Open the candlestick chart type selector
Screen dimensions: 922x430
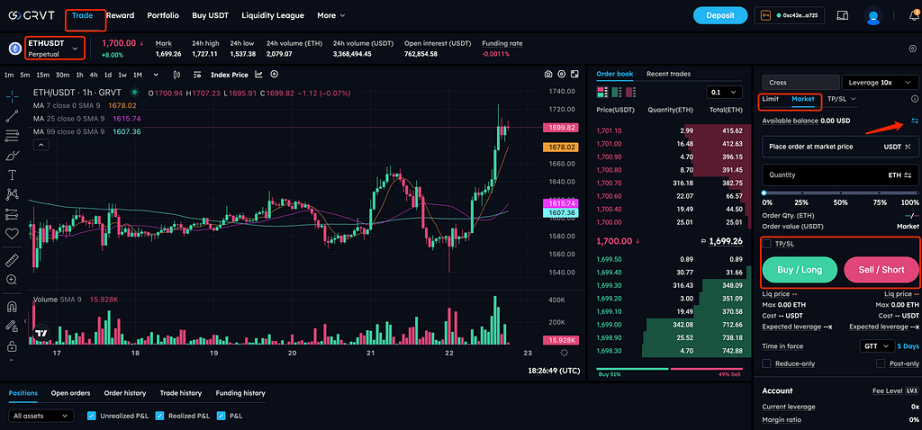pyautogui.click(x=176, y=75)
